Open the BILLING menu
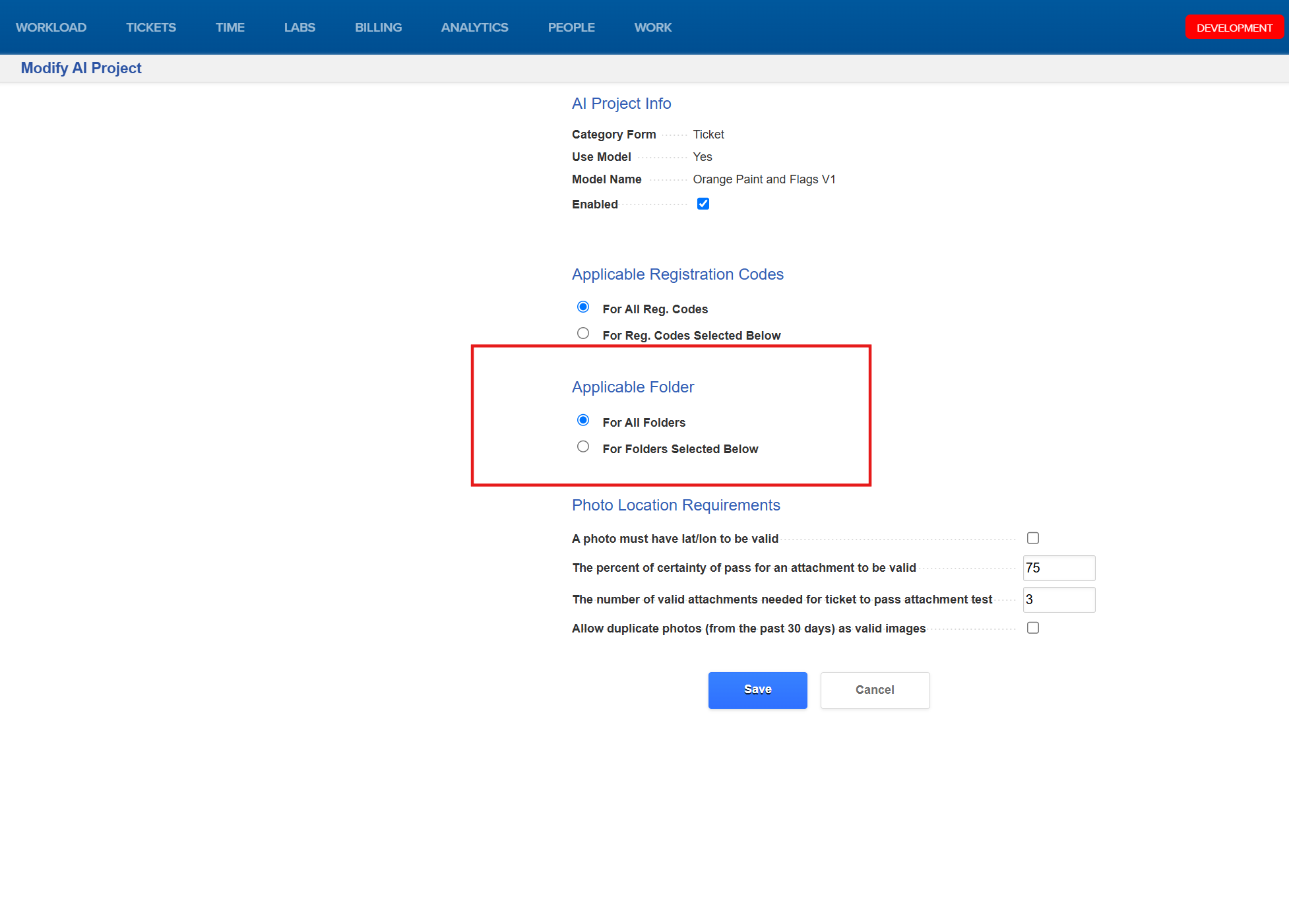Screen dimensions: 1289x924 (x=378, y=28)
